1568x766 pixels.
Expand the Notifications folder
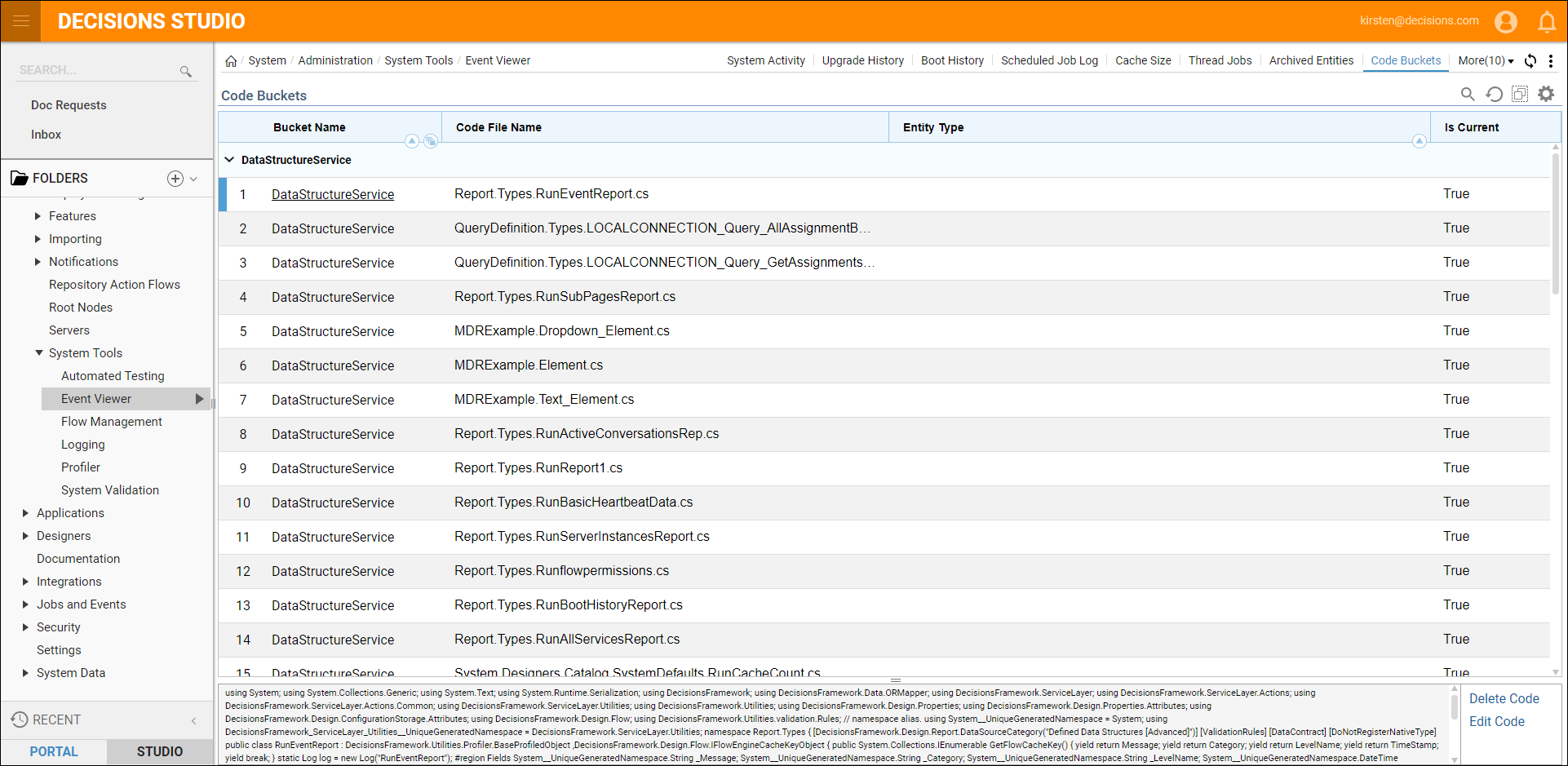click(x=38, y=262)
